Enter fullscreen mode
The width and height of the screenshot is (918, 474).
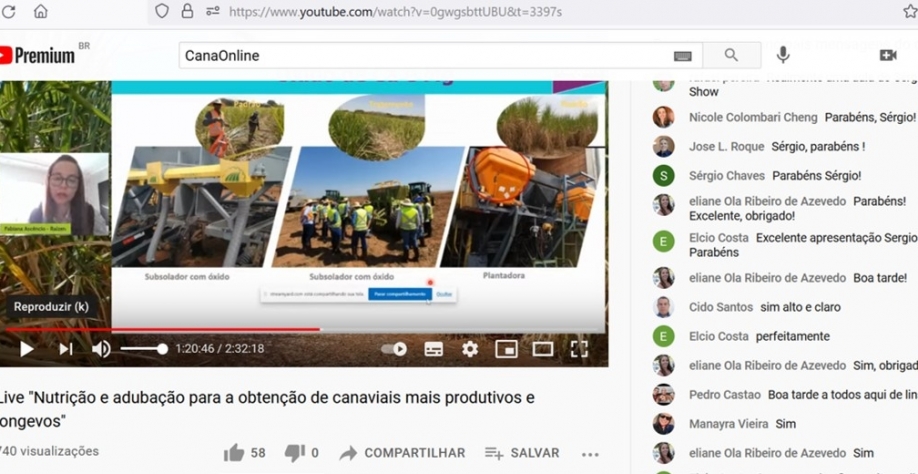pyautogui.click(x=579, y=349)
